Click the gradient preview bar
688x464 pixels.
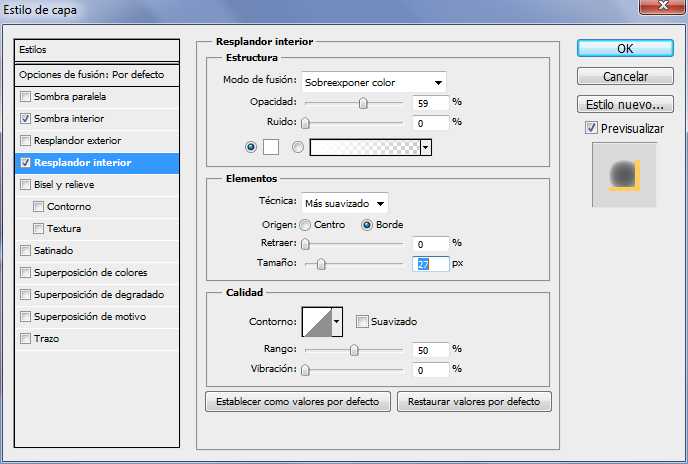[365, 147]
